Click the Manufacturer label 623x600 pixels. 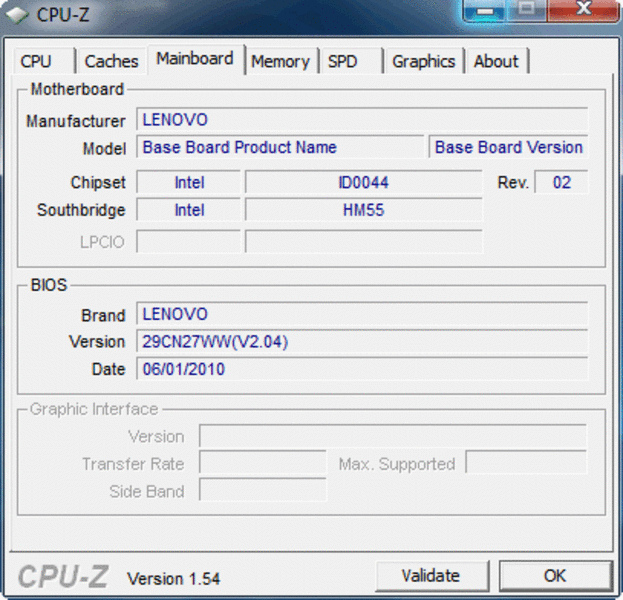tap(75, 121)
